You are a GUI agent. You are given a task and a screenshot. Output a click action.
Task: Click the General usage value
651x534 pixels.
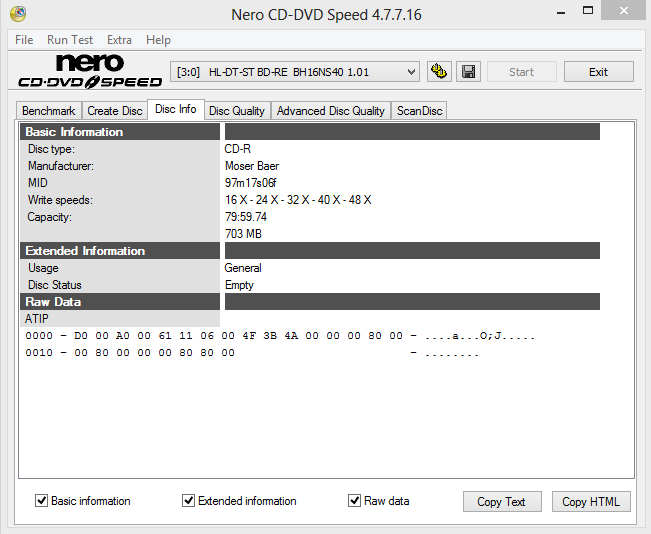(x=243, y=268)
